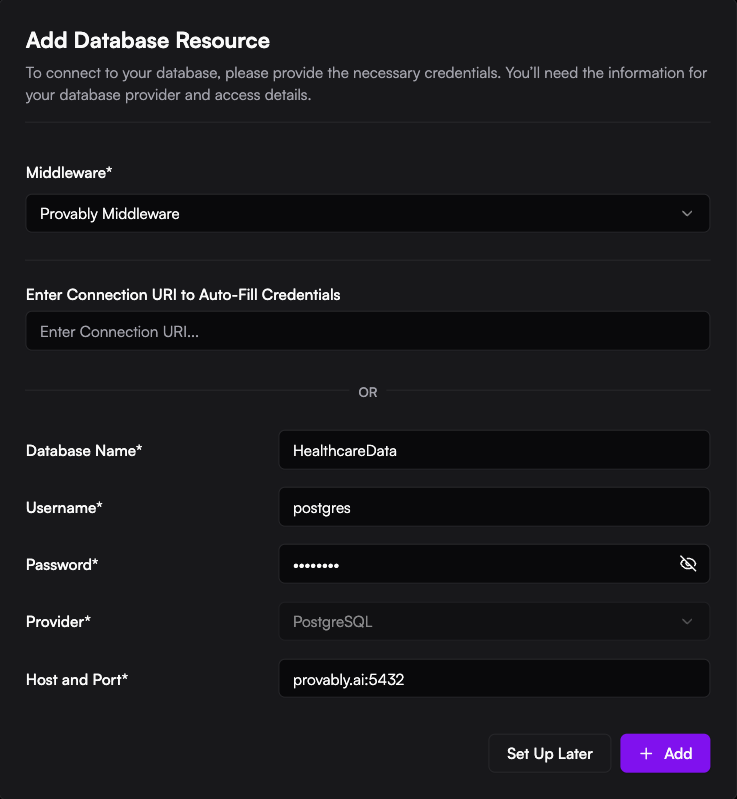Toggle password visibility with the eye icon
Screen dimensions: 737x799
pos(687,564)
